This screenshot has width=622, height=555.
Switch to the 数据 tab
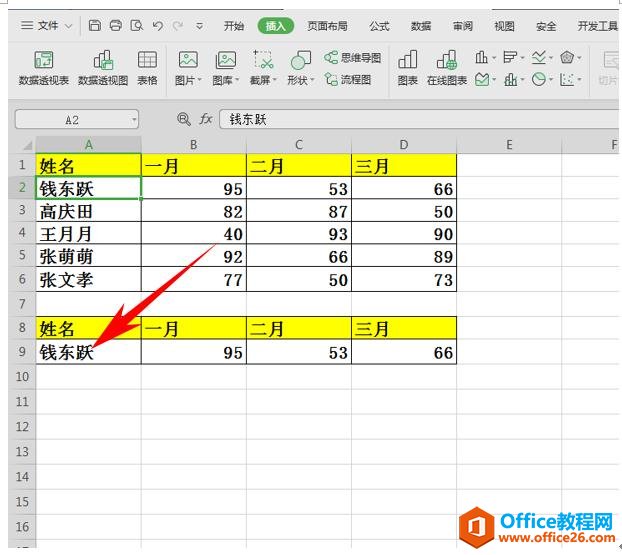tap(421, 26)
